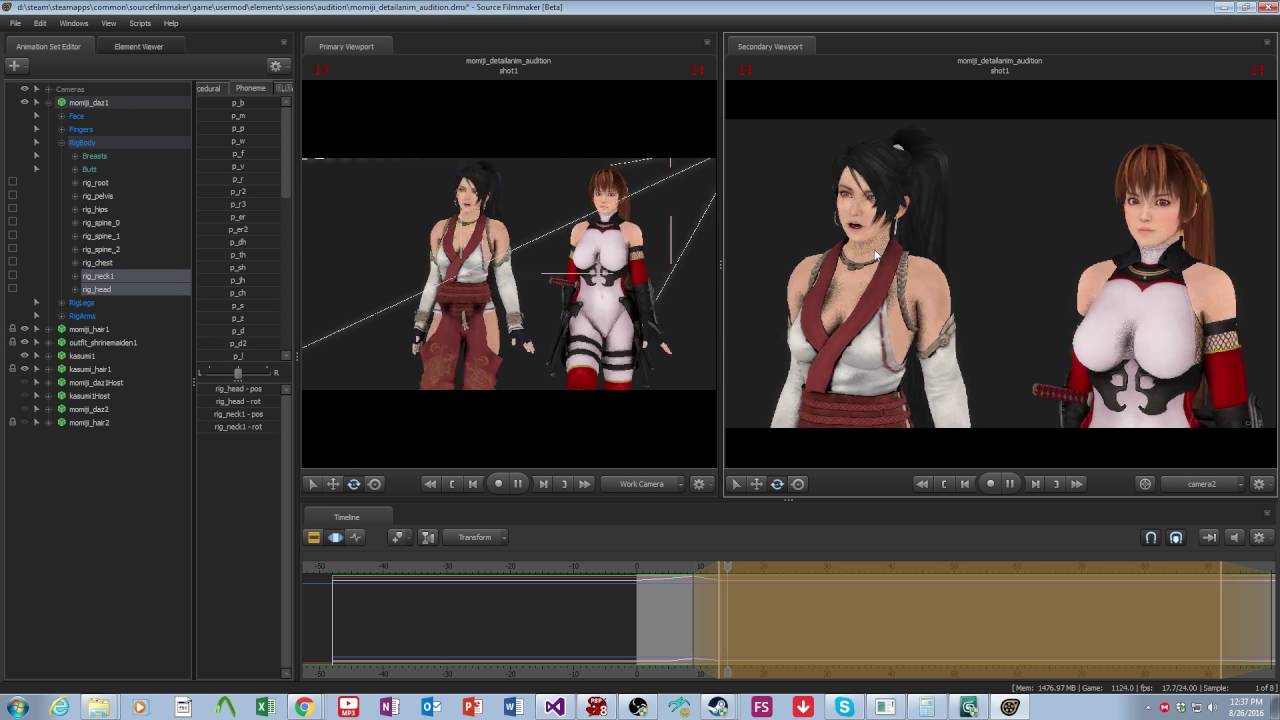Select the rig_neck1 control
Viewport: 1280px width, 720px height.
click(x=98, y=276)
